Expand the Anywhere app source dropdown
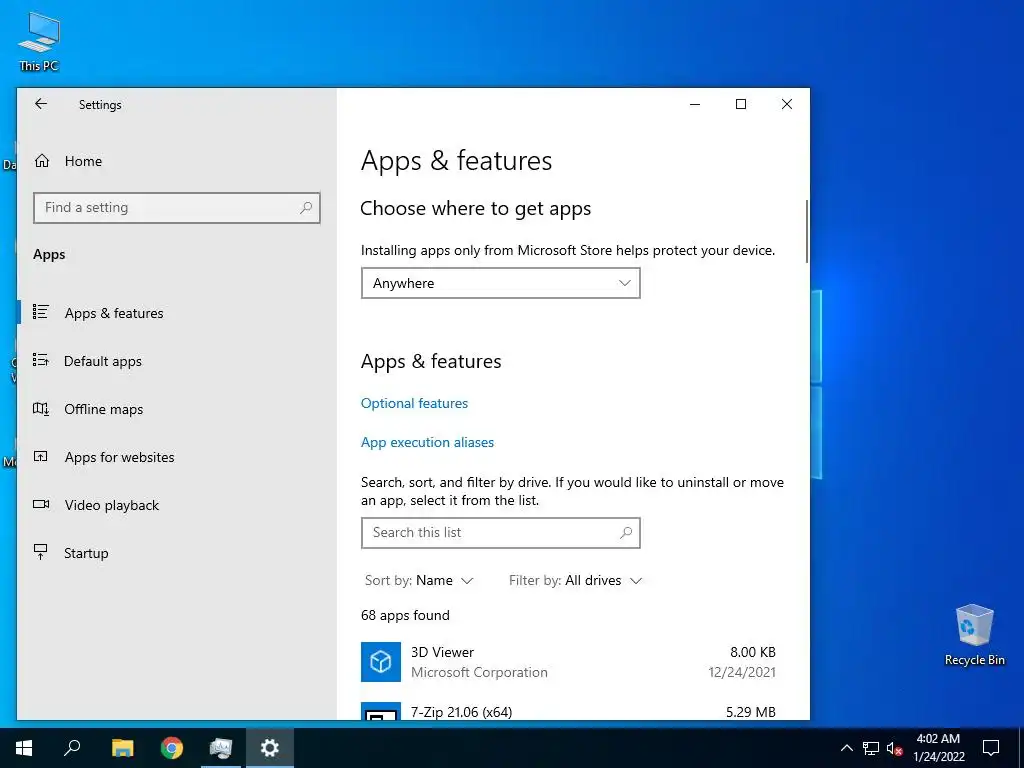Screen dimensions: 1024x768 pos(500,283)
